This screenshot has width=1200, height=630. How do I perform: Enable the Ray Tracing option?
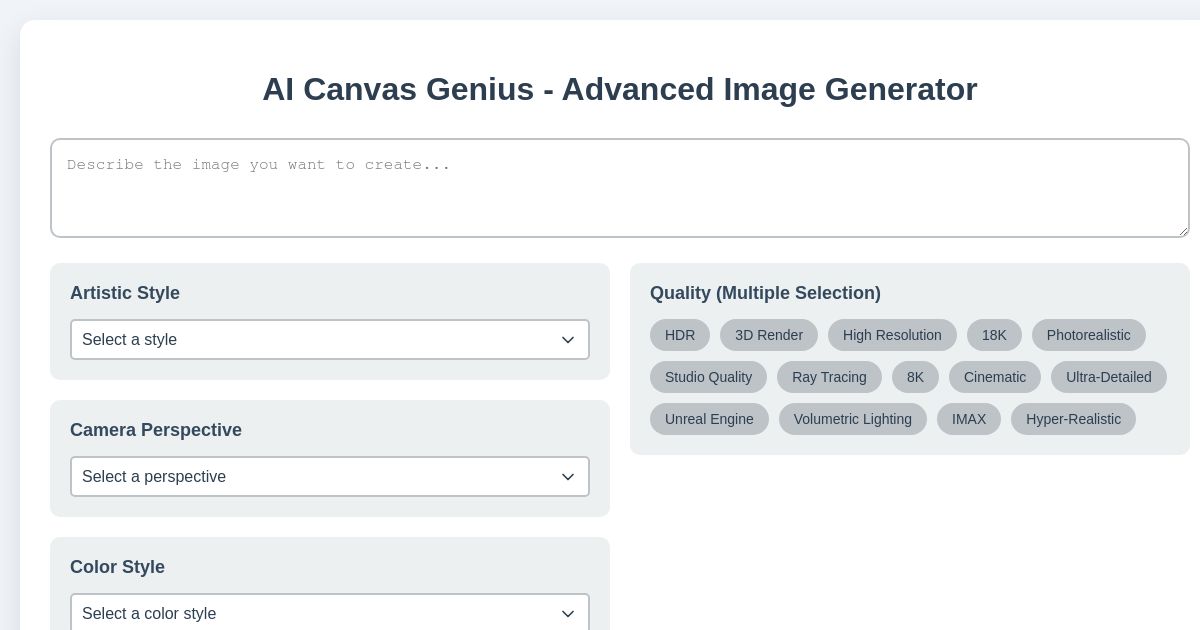(829, 377)
